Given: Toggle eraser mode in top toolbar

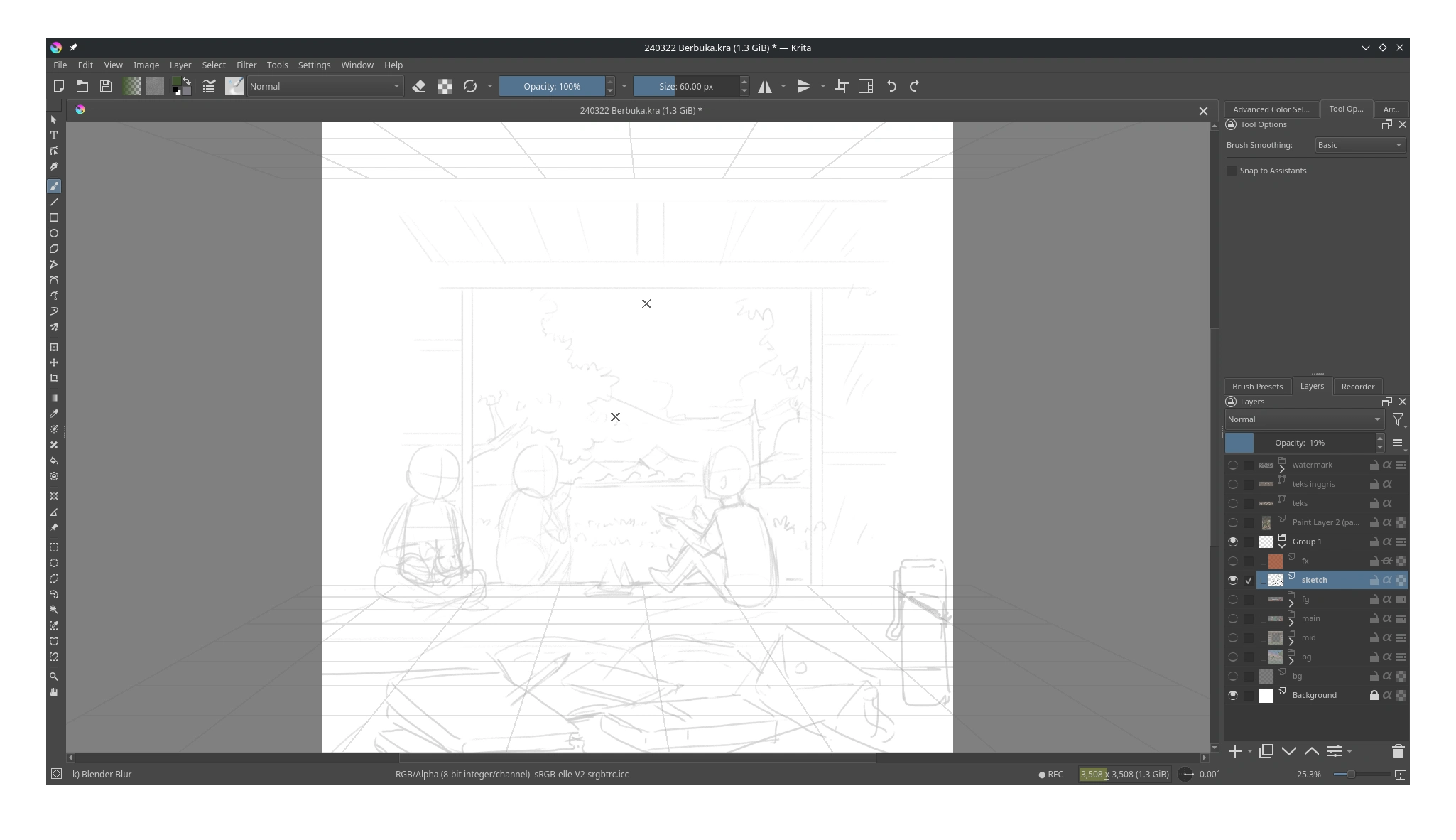Looking at the screenshot, I should [x=419, y=86].
